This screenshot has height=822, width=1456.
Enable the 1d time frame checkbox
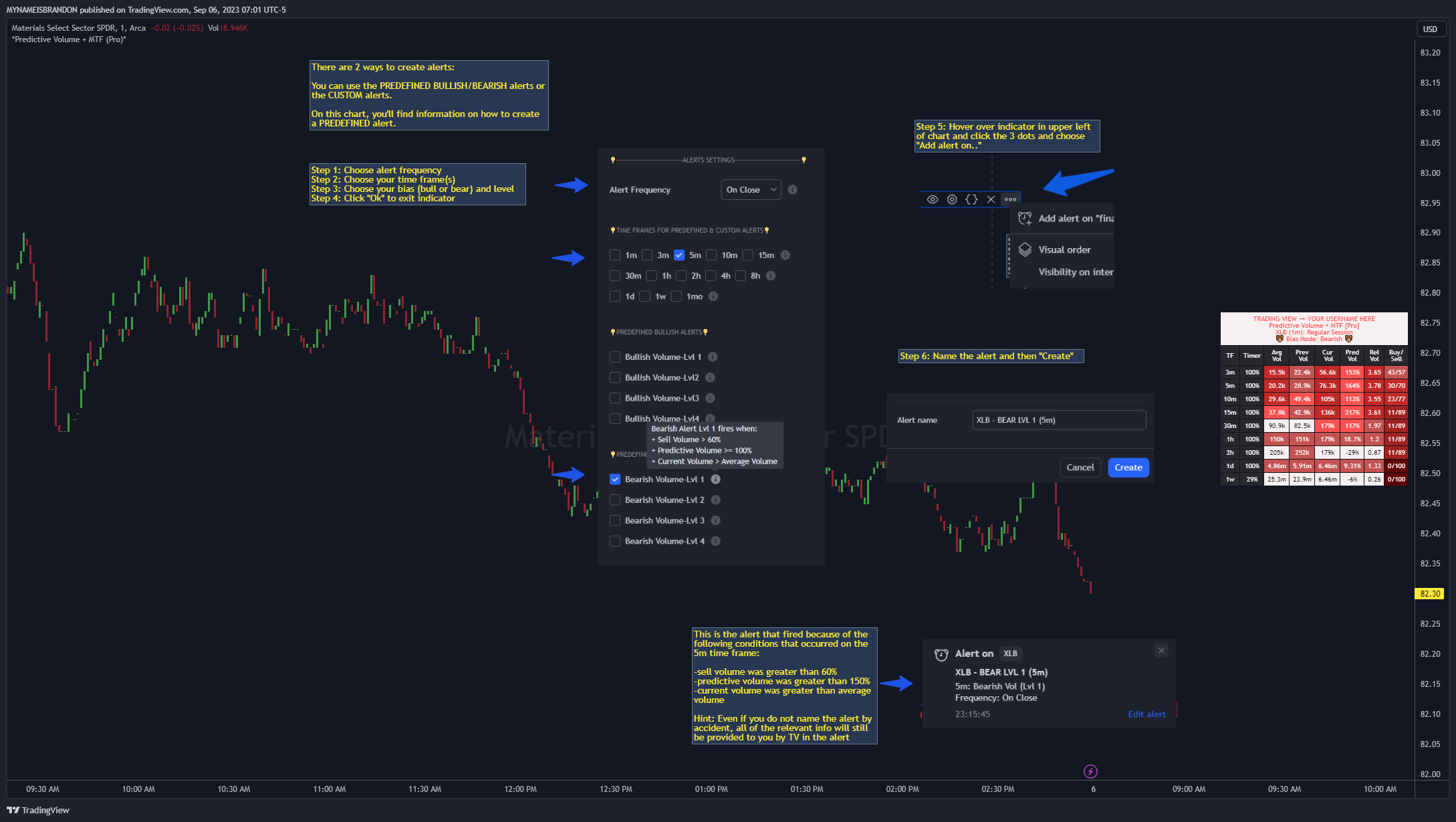click(615, 296)
